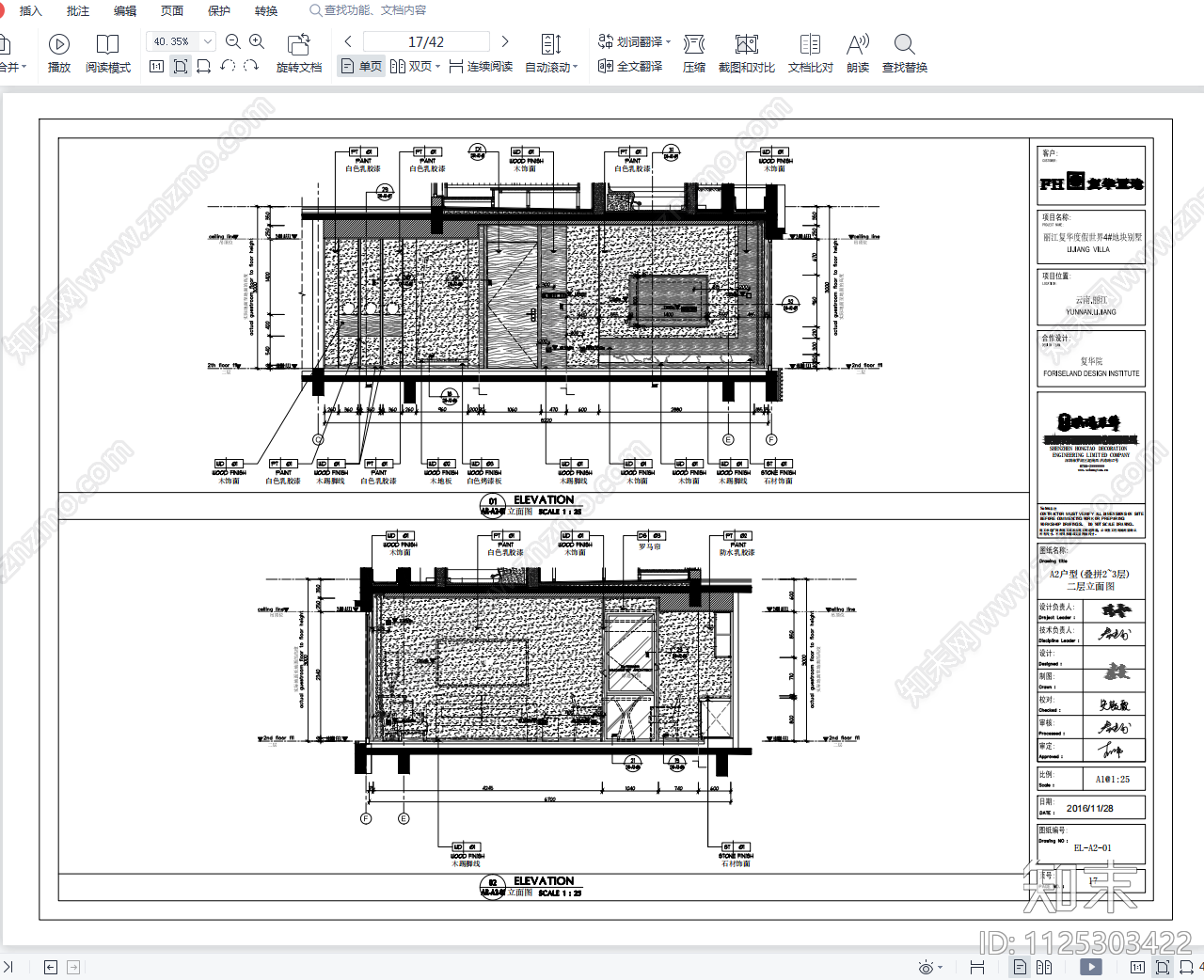Click the 17/42 page number field
This screenshot has width=1204, height=980.
pyautogui.click(x=426, y=41)
